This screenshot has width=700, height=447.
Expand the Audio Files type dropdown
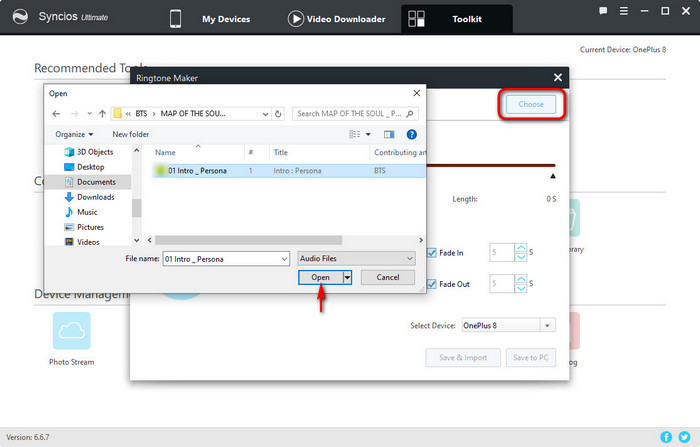coord(356,257)
